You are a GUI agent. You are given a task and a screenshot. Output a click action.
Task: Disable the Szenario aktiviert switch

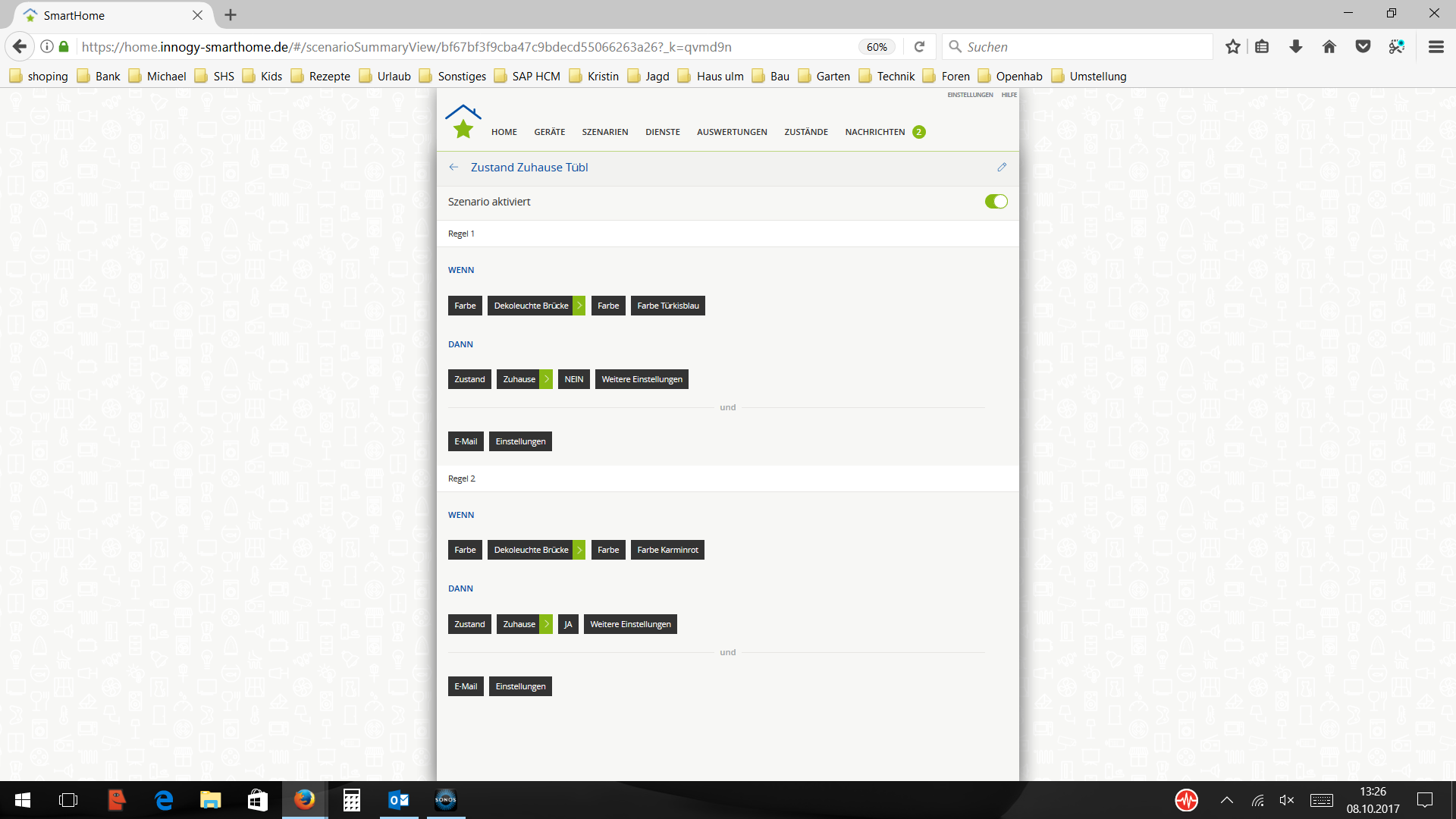(x=996, y=202)
